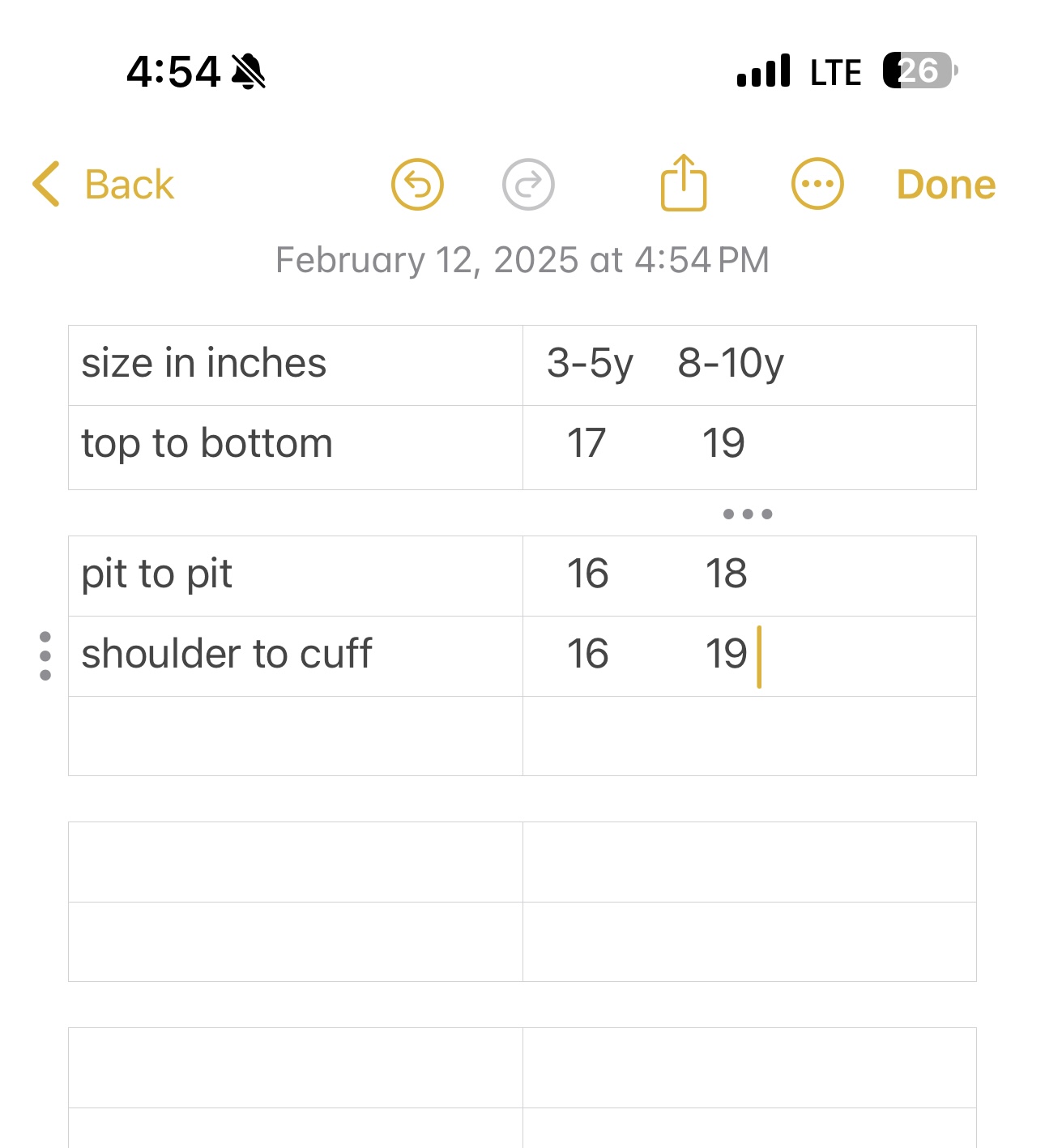Tap the silent mode bell icon in the status bar

(x=249, y=71)
